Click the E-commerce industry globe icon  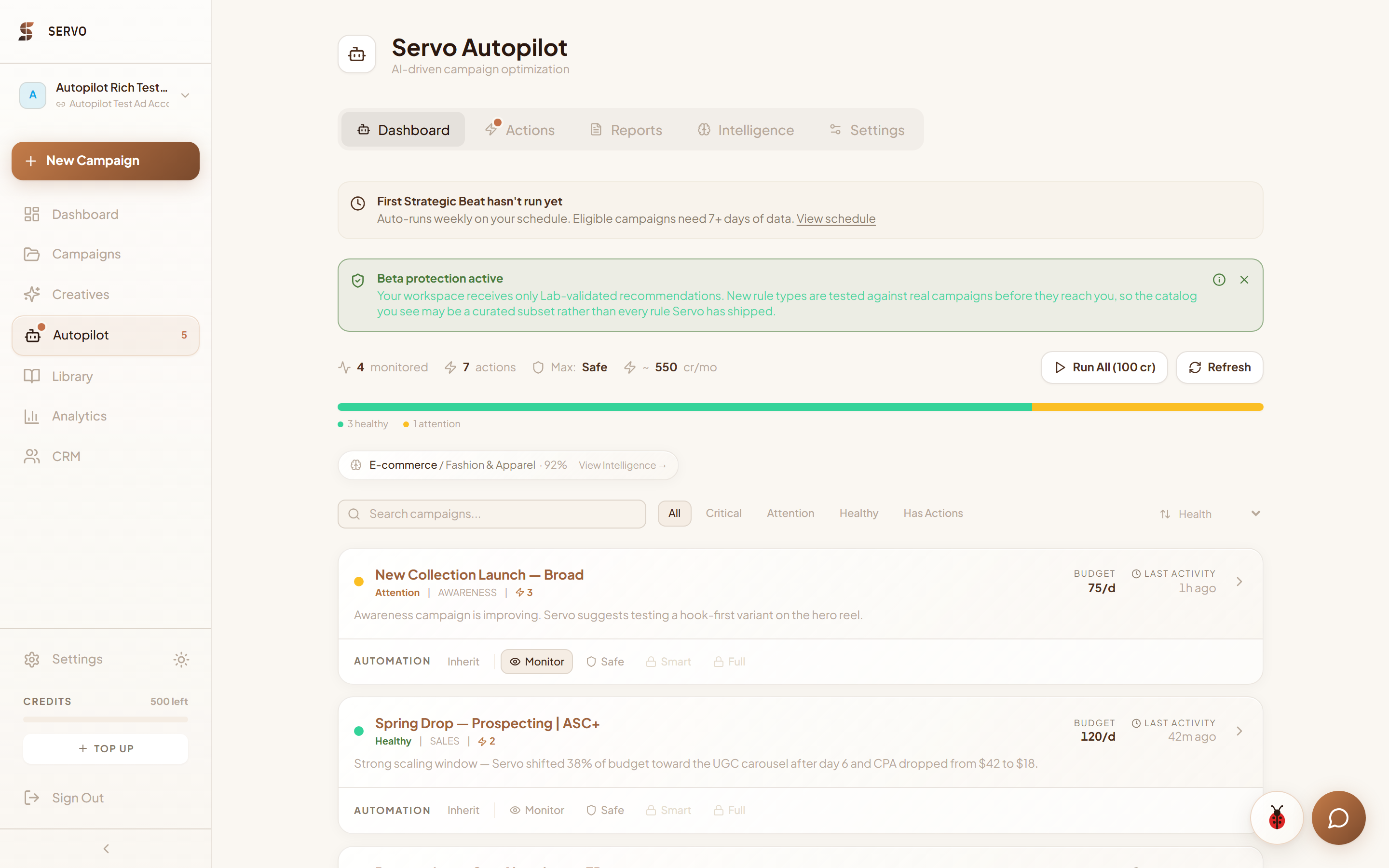(356, 465)
